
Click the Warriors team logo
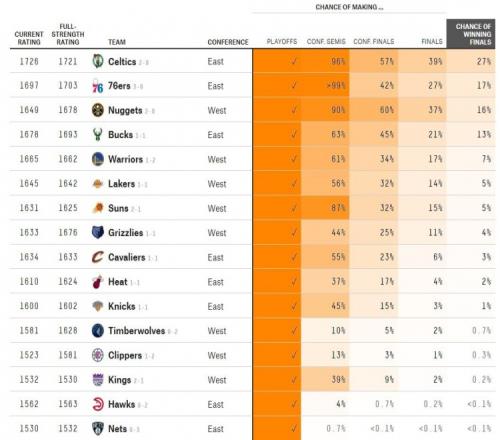(98, 159)
